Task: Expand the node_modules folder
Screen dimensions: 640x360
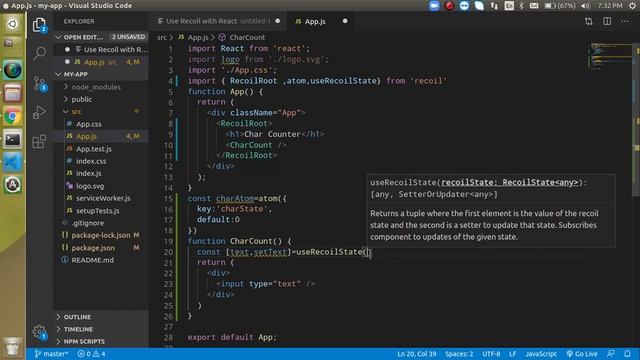Action: pos(96,87)
